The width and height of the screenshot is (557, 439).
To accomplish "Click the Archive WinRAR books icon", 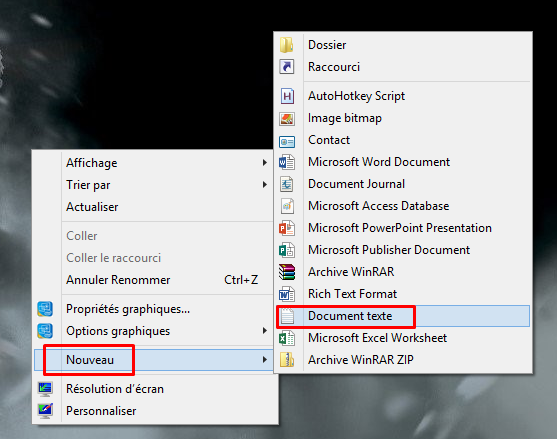I will pos(287,272).
